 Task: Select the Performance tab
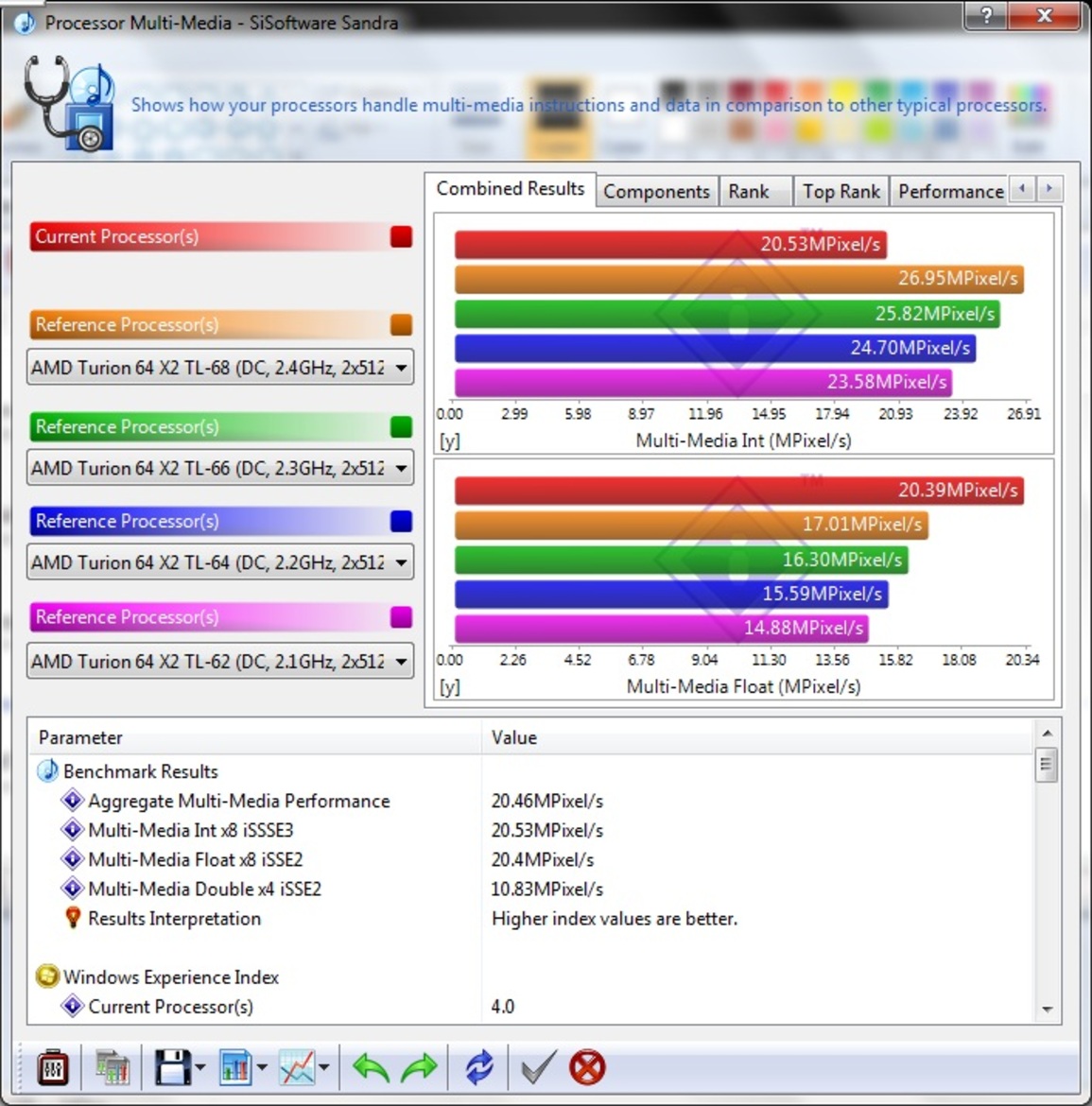949,191
